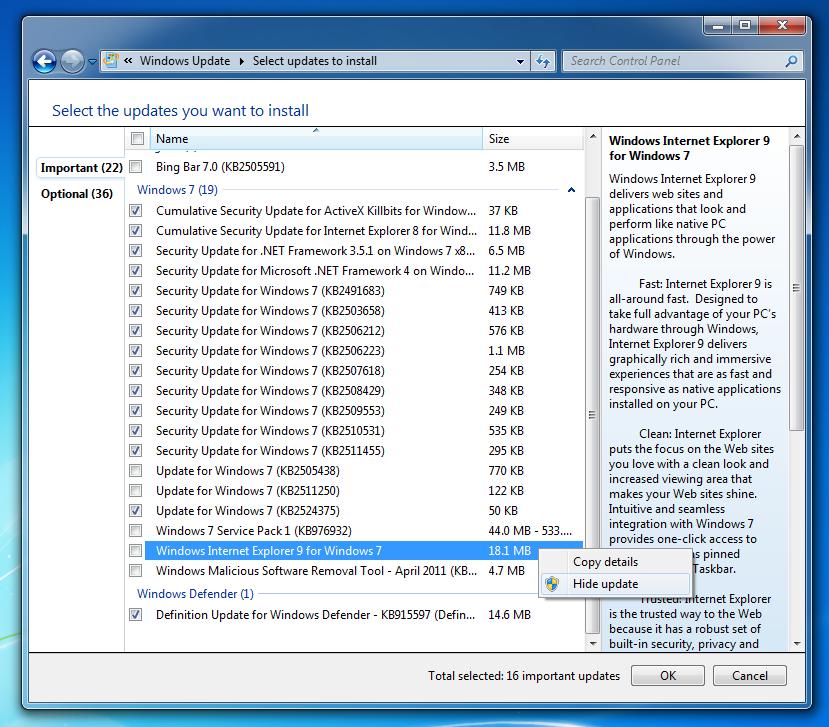The height and width of the screenshot is (727, 829).
Task: Uncheck Security Update for Microsoft .NET Framework 4
Action: (136, 271)
